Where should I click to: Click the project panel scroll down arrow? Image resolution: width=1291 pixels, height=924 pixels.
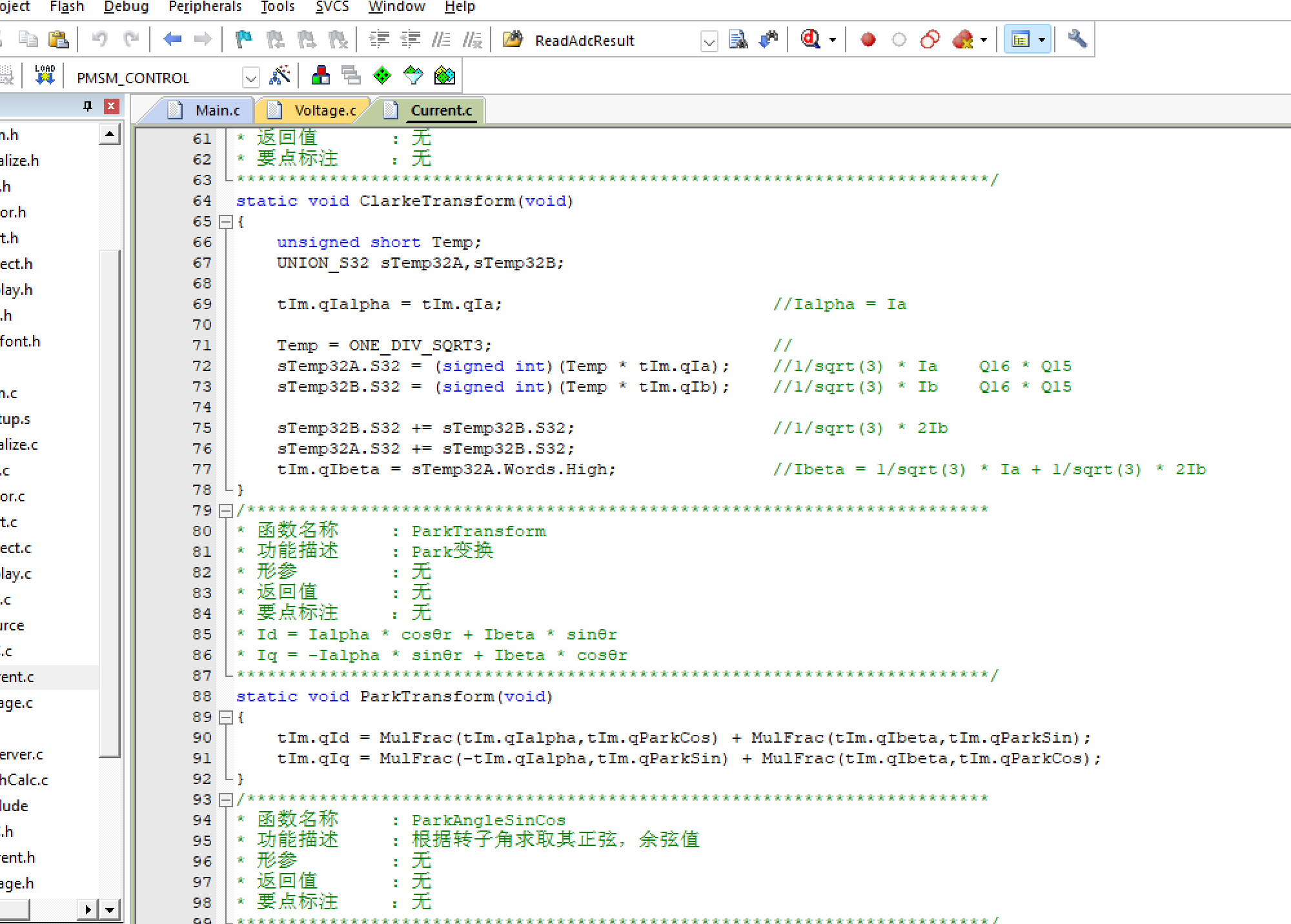coord(110,910)
